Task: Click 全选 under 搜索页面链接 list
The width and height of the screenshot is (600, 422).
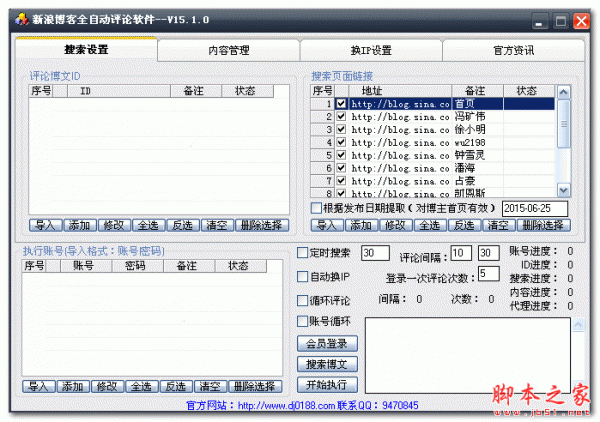Action: 430,225
